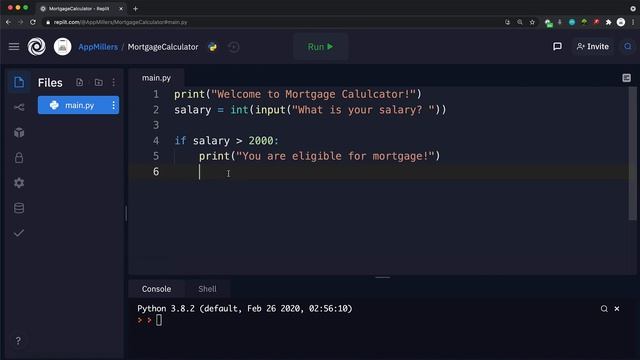Click the MortgageCalculator repl name
This screenshot has height=360, width=640.
[x=163, y=47]
